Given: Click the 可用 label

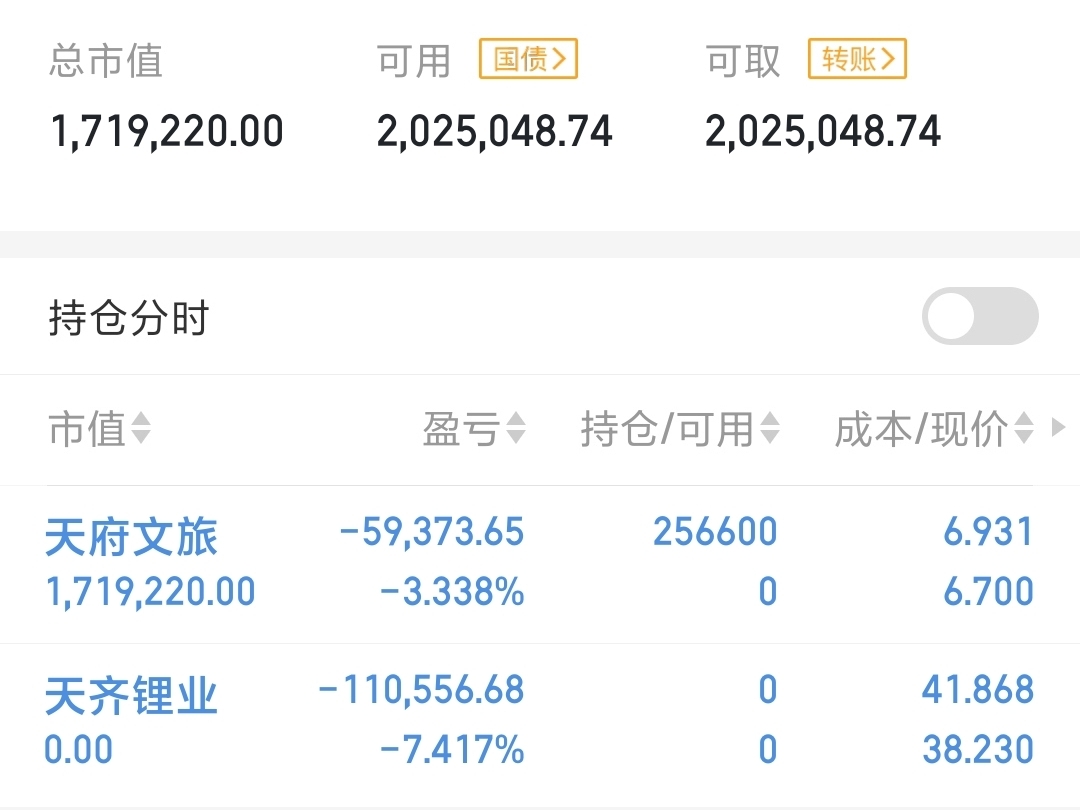Looking at the screenshot, I should click(x=414, y=61).
